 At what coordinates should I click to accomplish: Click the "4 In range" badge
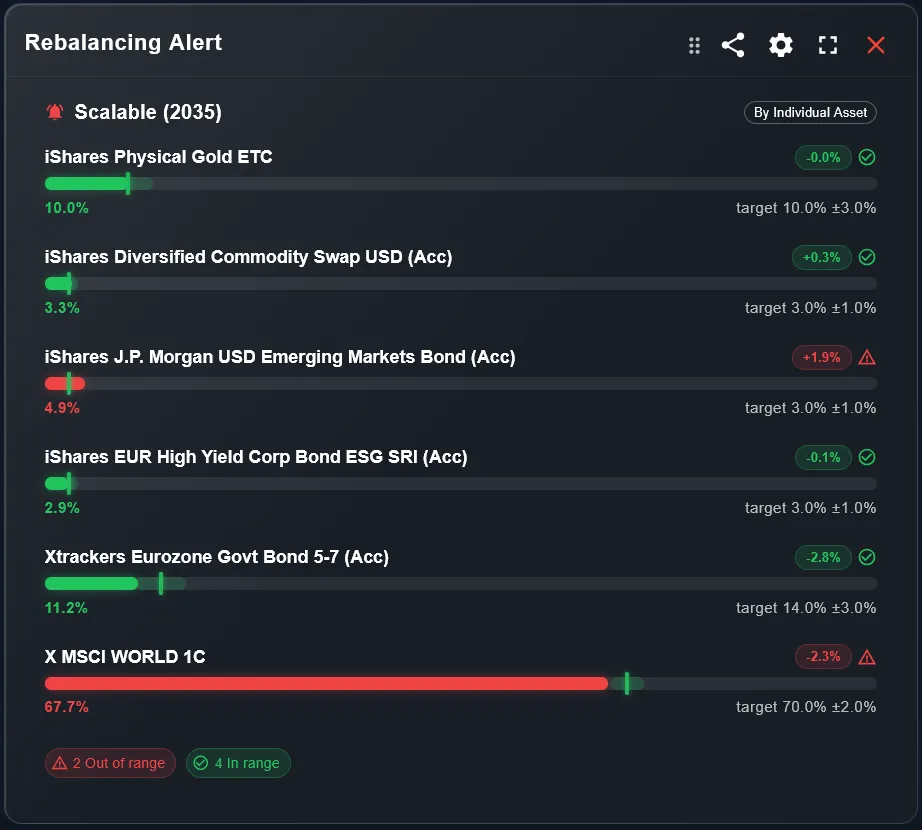238,763
